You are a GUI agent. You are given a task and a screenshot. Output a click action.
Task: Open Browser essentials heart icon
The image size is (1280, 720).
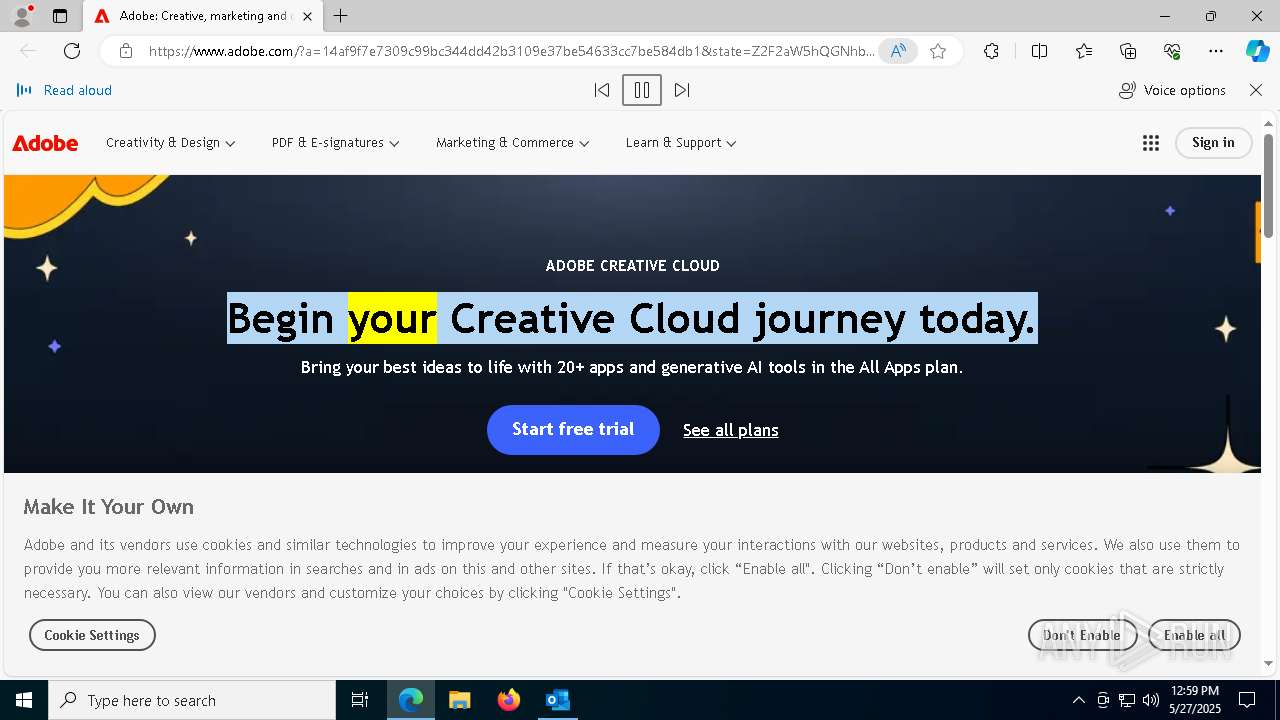coord(1172,51)
